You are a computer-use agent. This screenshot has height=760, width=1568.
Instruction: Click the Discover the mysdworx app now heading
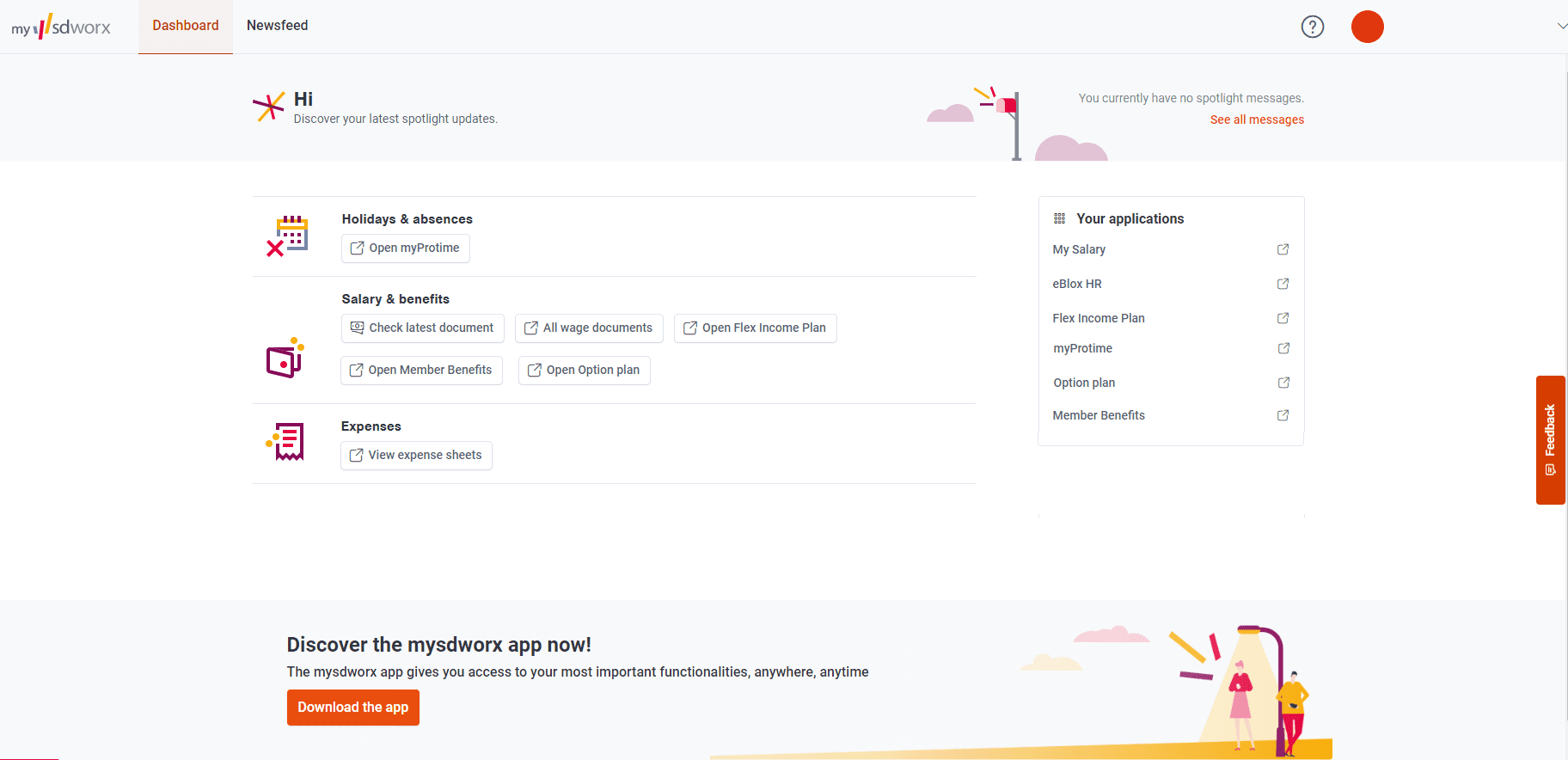pos(438,645)
